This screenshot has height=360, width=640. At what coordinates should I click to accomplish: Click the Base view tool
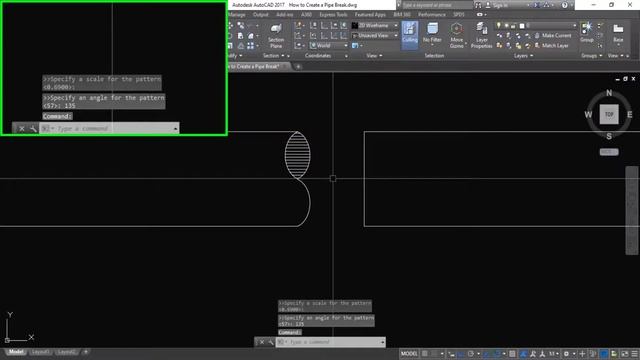[618, 33]
